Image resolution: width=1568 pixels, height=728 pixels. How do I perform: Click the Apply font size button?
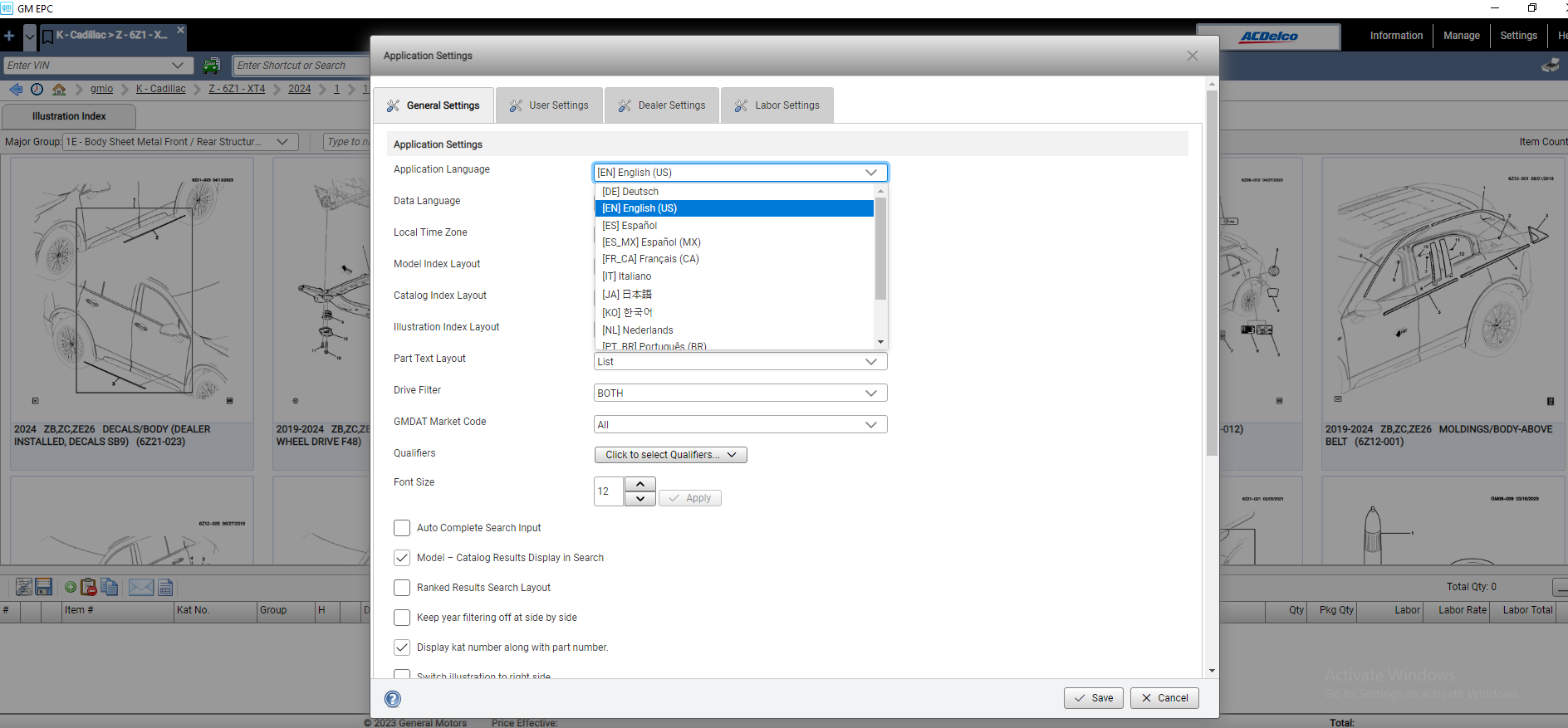(x=690, y=498)
